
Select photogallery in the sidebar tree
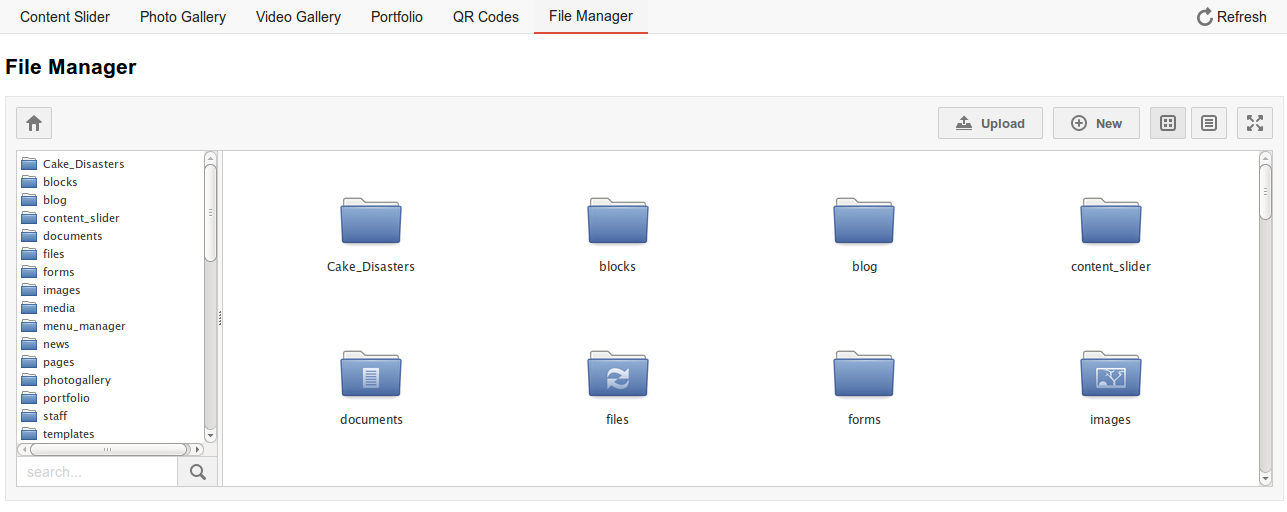[76, 380]
